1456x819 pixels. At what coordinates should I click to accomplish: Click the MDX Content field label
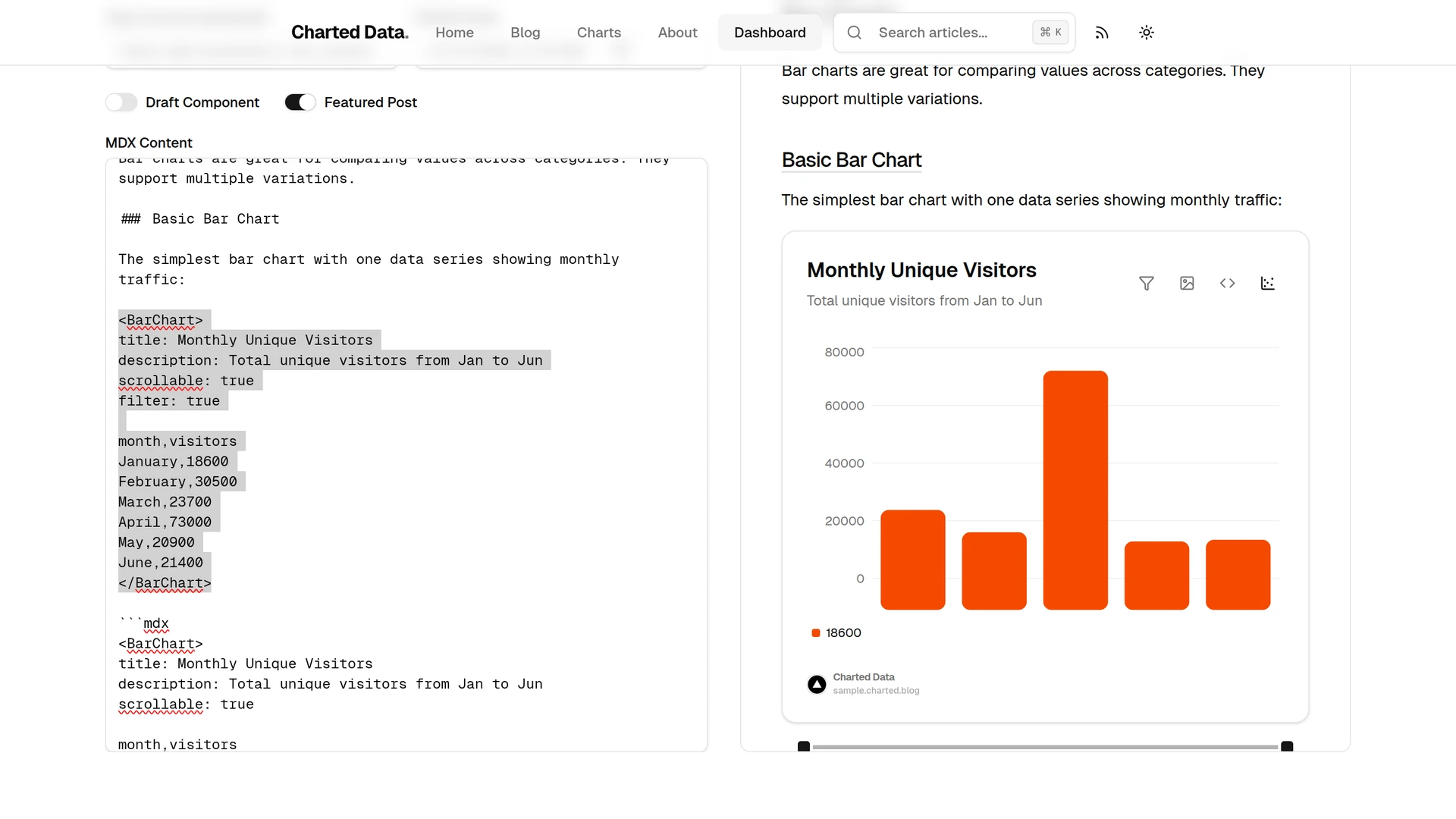pyautogui.click(x=149, y=143)
